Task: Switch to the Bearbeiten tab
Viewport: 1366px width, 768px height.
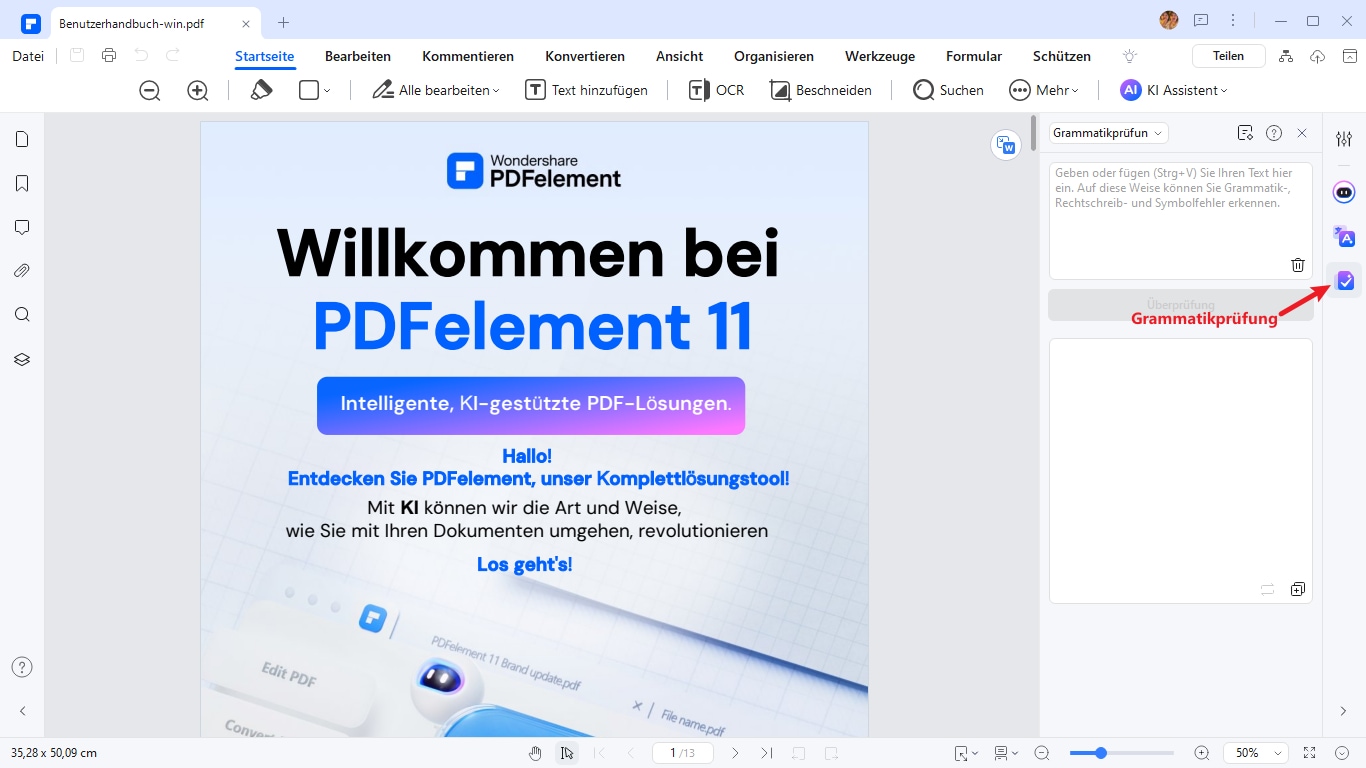Action: (x=358, y=56)
